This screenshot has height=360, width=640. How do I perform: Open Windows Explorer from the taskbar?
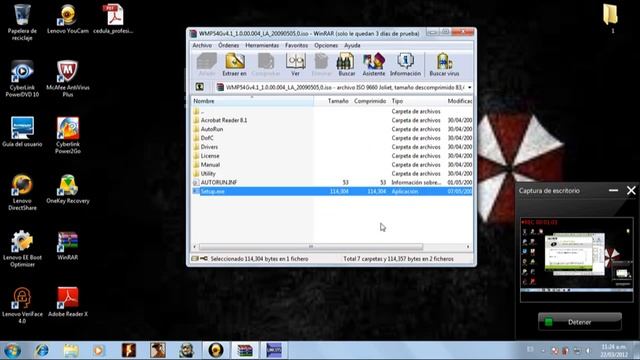tap(71, 351)
